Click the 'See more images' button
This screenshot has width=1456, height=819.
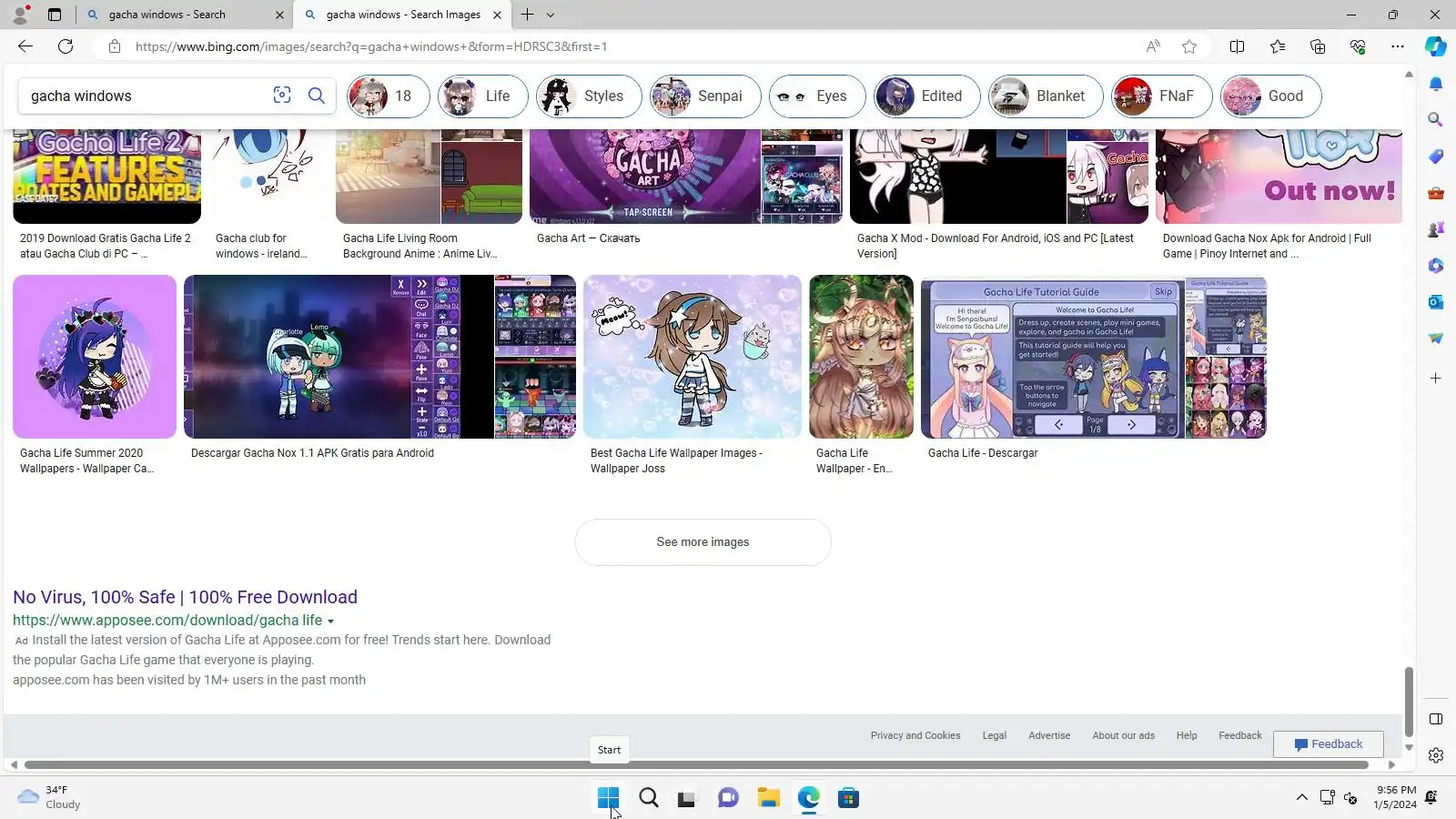pos(703,542)
